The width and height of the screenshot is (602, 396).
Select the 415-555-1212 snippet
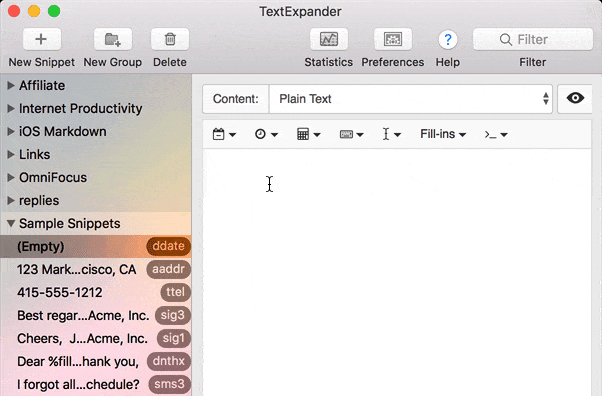coord(96,292)
